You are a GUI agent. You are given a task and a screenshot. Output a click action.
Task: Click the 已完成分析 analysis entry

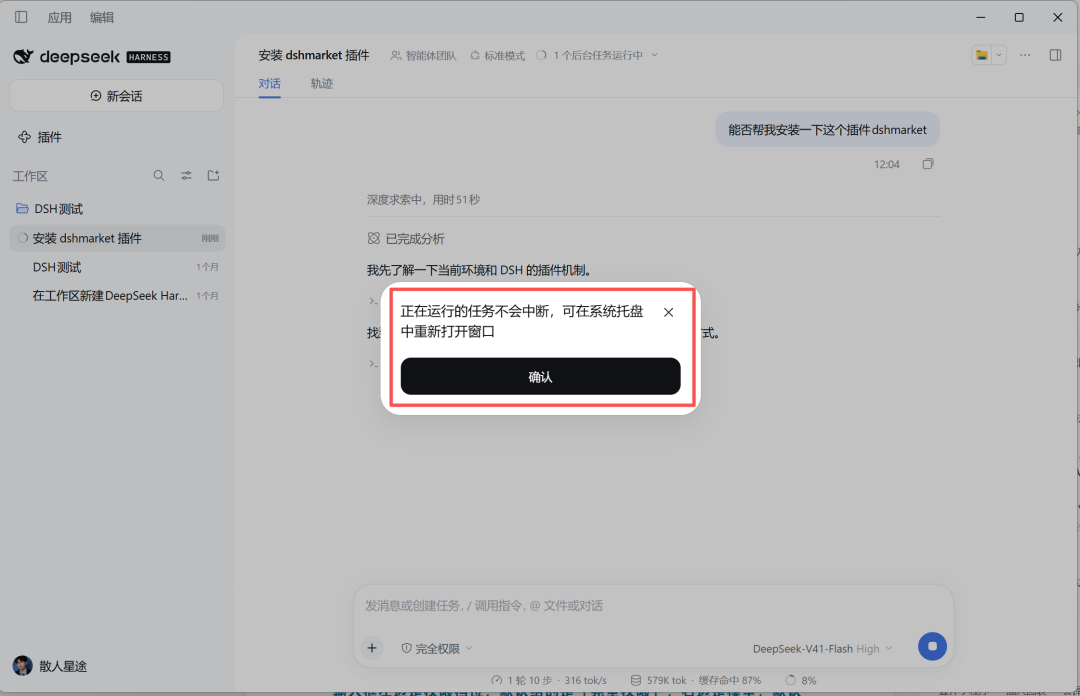pyautogui.click(x=406, y=238)
